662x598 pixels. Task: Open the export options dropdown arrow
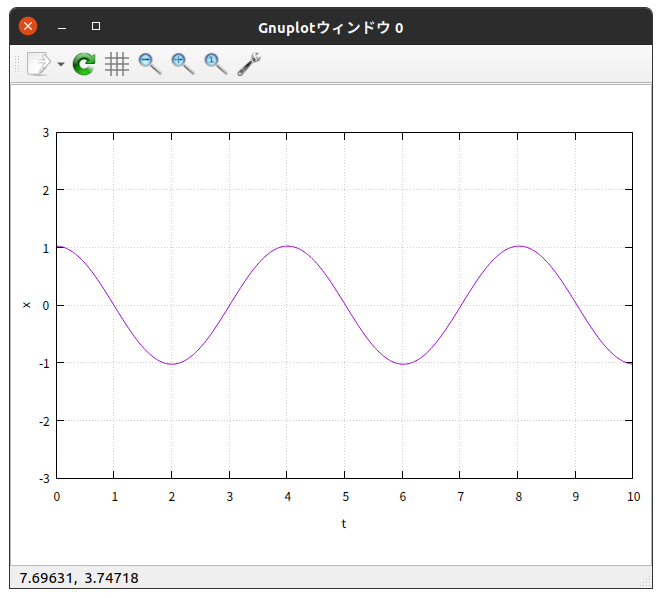[x=61, y=64]
